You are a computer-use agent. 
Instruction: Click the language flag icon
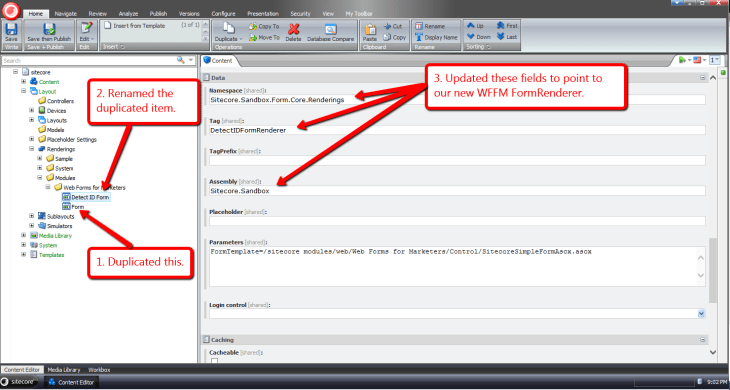pyautogui.click(x=697, y=60)
